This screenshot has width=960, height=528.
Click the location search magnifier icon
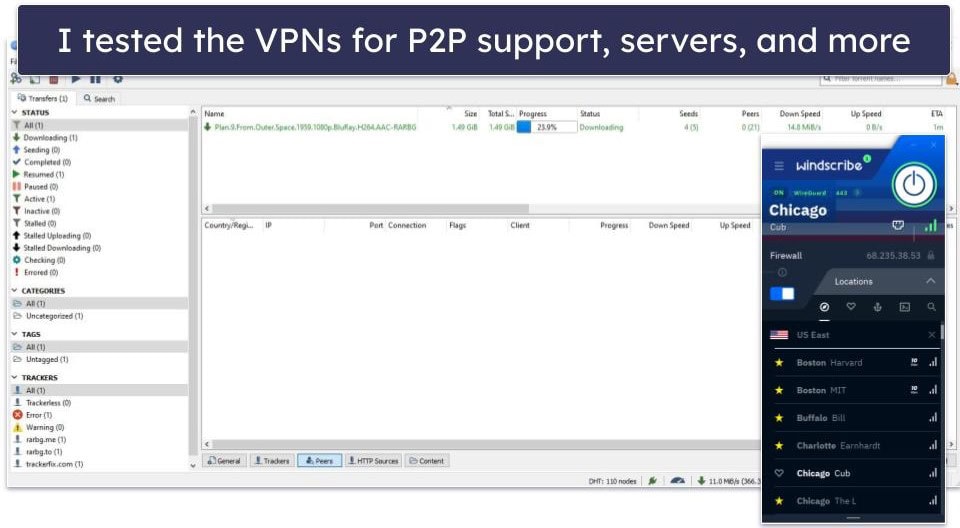click(931, 307)
